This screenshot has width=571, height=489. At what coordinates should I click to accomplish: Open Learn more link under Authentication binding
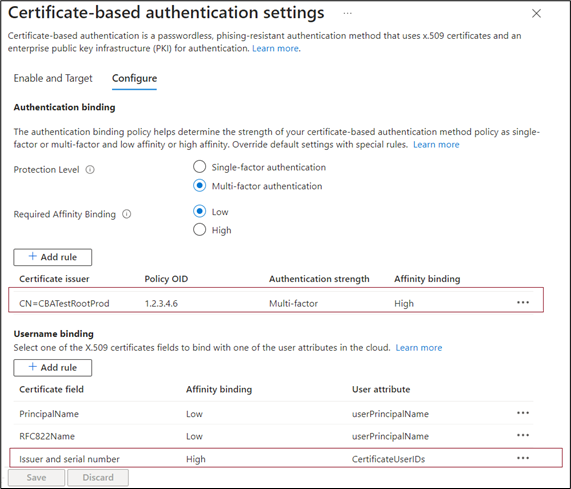(x=436, y=145)
